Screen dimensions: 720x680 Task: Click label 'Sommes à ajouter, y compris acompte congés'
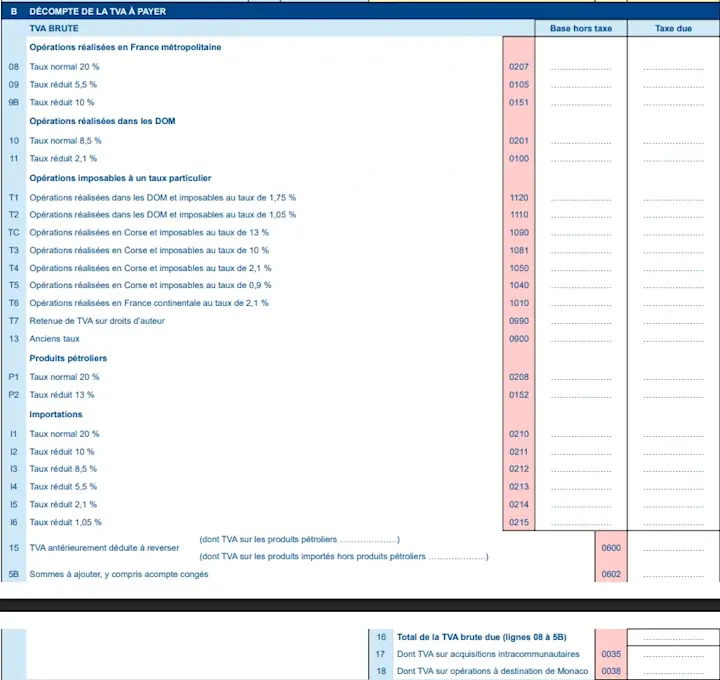click(x=119, y=574)
